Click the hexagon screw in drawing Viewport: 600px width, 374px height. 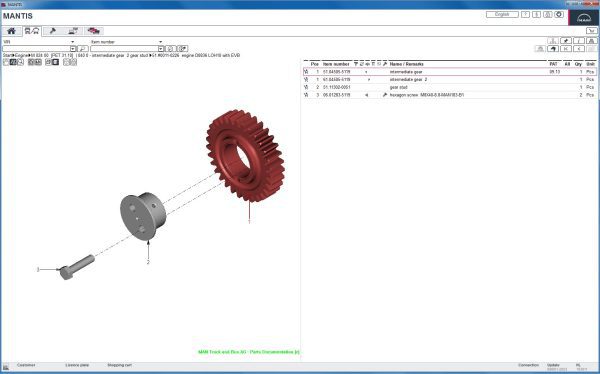(77, 267)
